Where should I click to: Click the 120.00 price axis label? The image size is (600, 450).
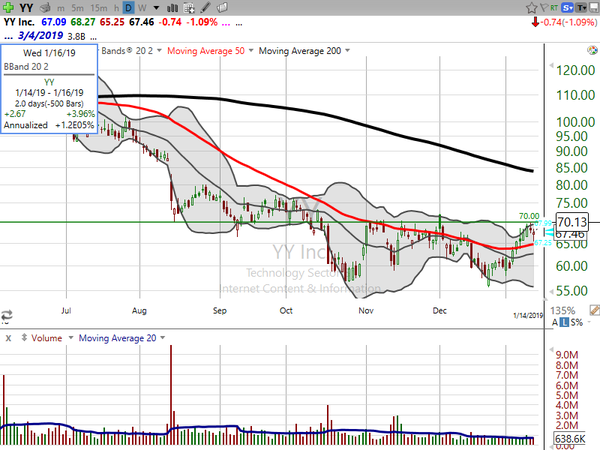[576, 70]
